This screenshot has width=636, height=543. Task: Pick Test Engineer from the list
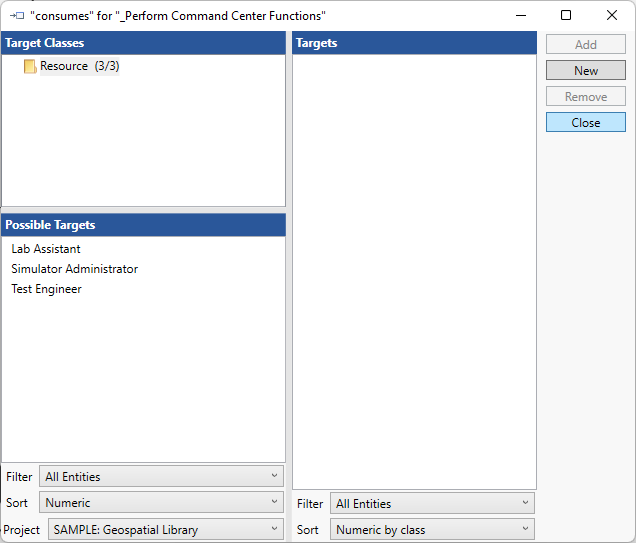pos(47,289)
